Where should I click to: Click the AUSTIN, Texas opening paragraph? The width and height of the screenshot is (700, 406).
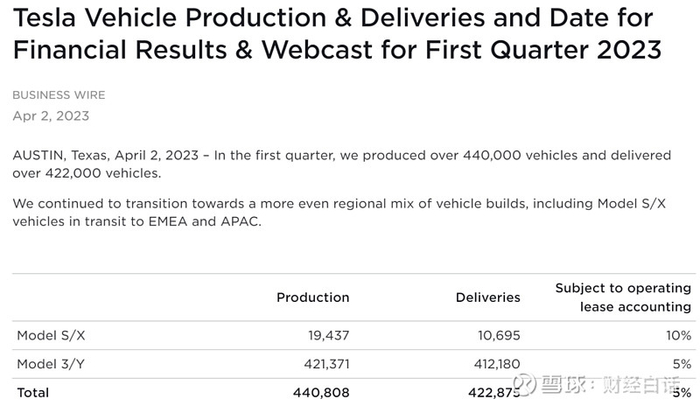point(341,164)
